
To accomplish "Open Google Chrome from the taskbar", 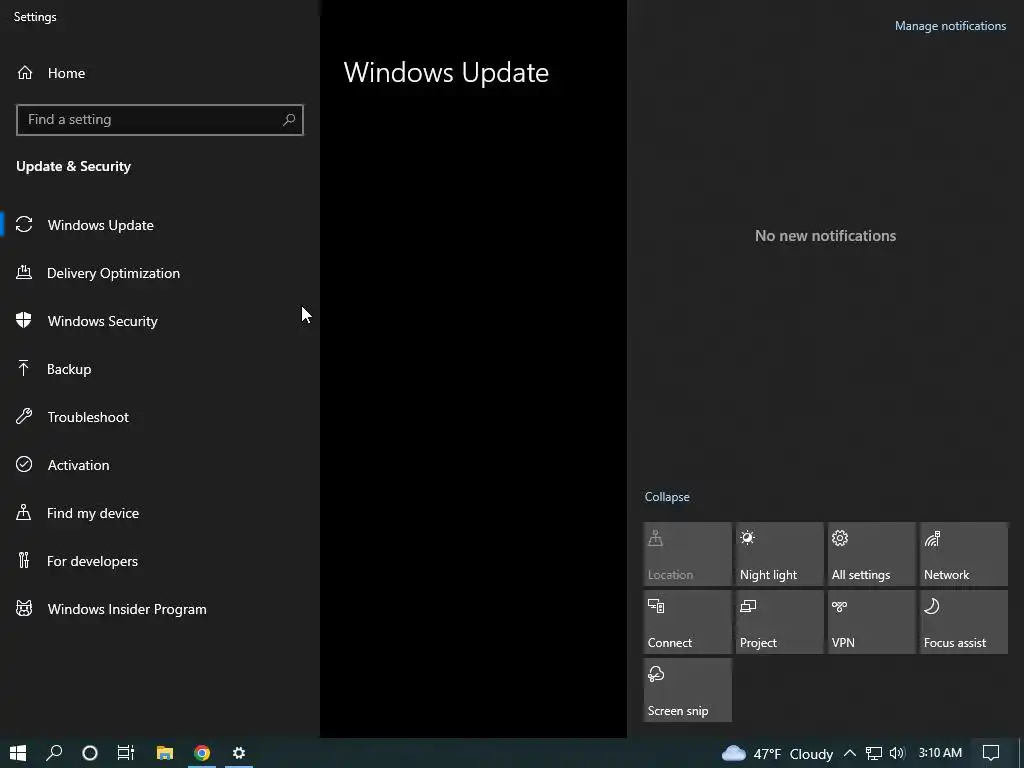I will (x=202, y=753).
